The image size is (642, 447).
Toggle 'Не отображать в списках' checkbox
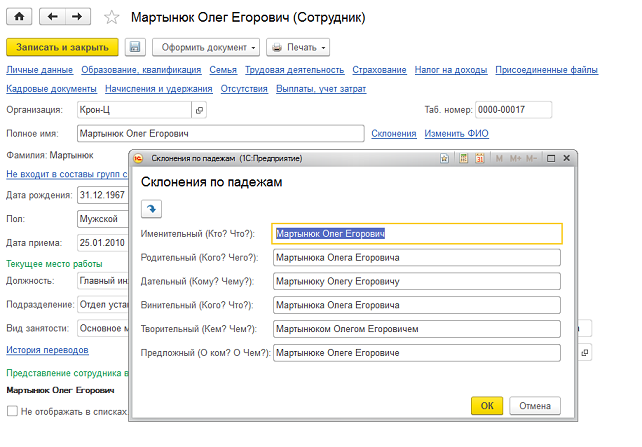12,411
